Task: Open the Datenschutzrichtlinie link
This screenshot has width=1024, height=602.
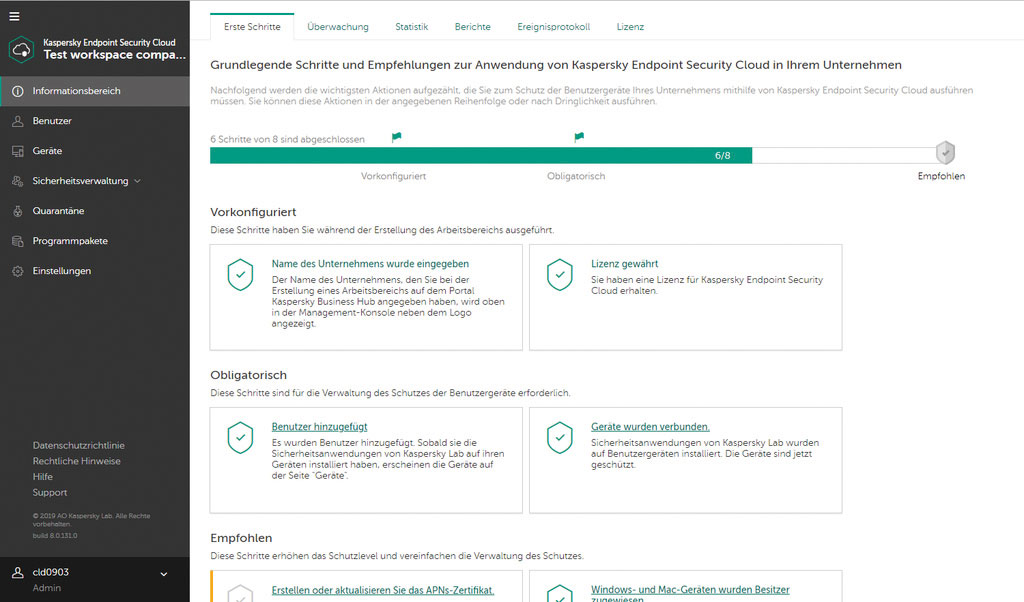Action: [78, 445]
